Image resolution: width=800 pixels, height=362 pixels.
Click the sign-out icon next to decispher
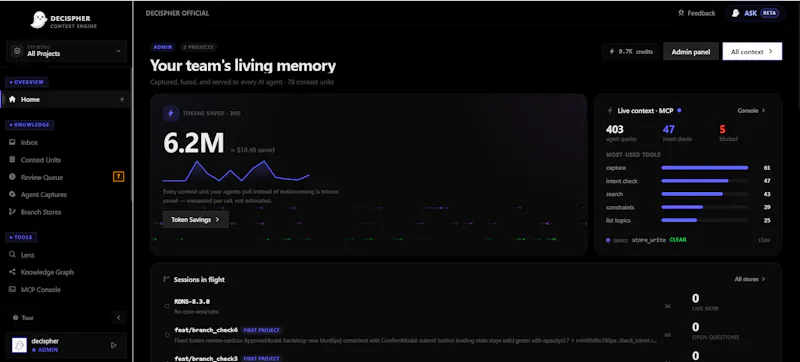pyautogui.click(x=114, y=345)
